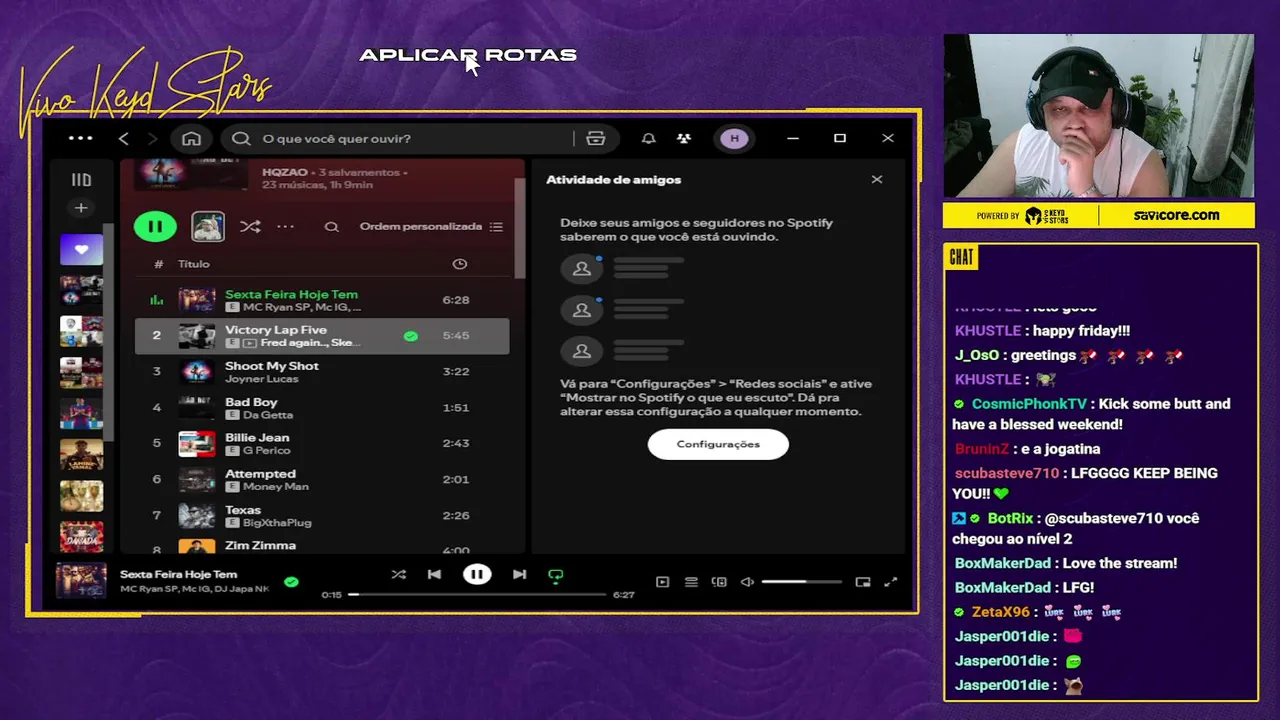Select track "Shoot My Shot"
The width and height of the screenshot is (1280, 720).
tap(322, 372)
